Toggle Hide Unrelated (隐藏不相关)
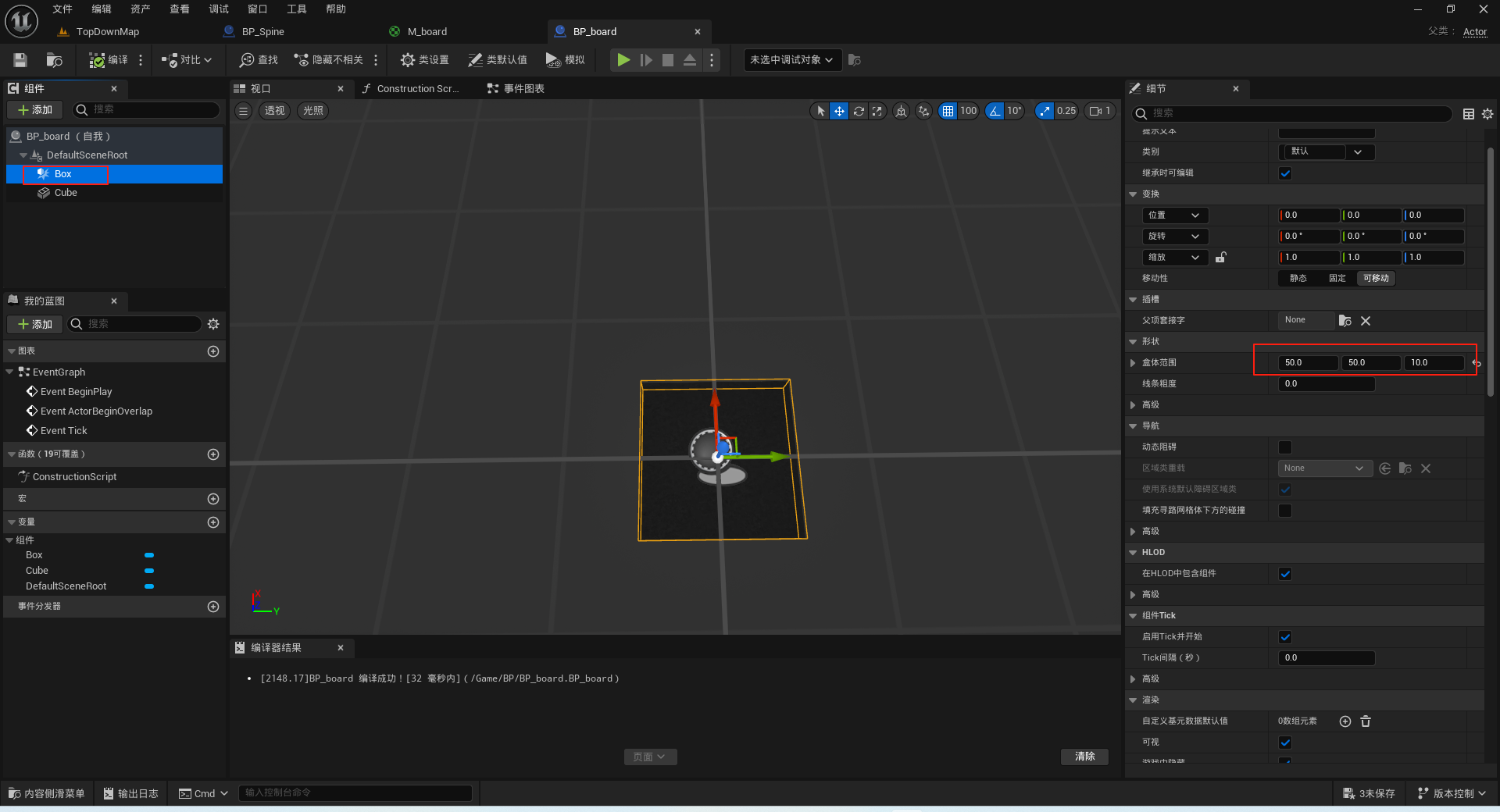The width and height of the screenshot is (1500, 812). point(329,60)
